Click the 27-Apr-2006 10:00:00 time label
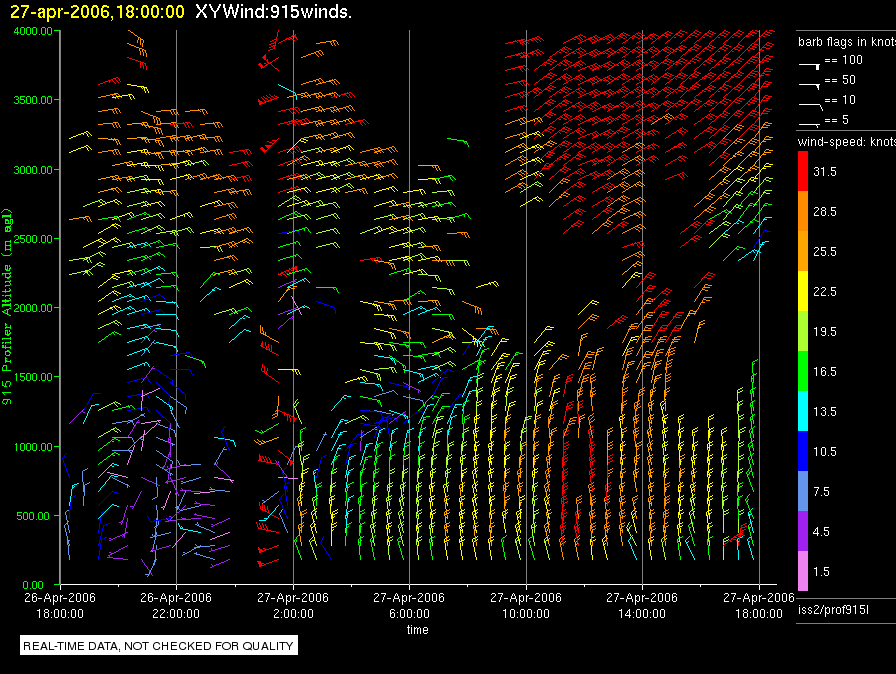 click(526, 605)
